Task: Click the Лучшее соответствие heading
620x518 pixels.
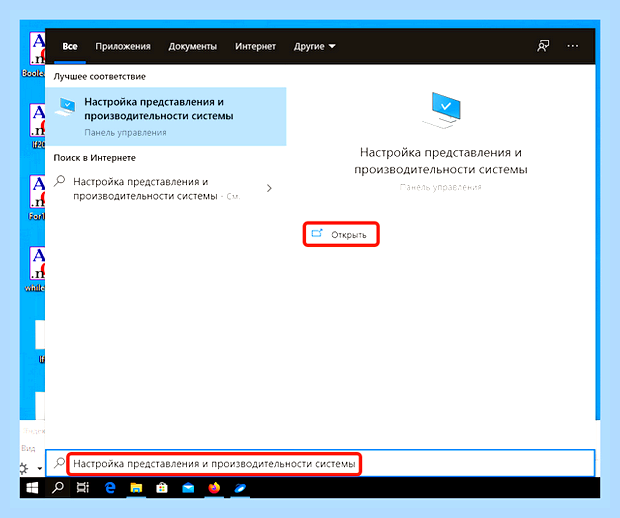Action: [x=100, y=76]
